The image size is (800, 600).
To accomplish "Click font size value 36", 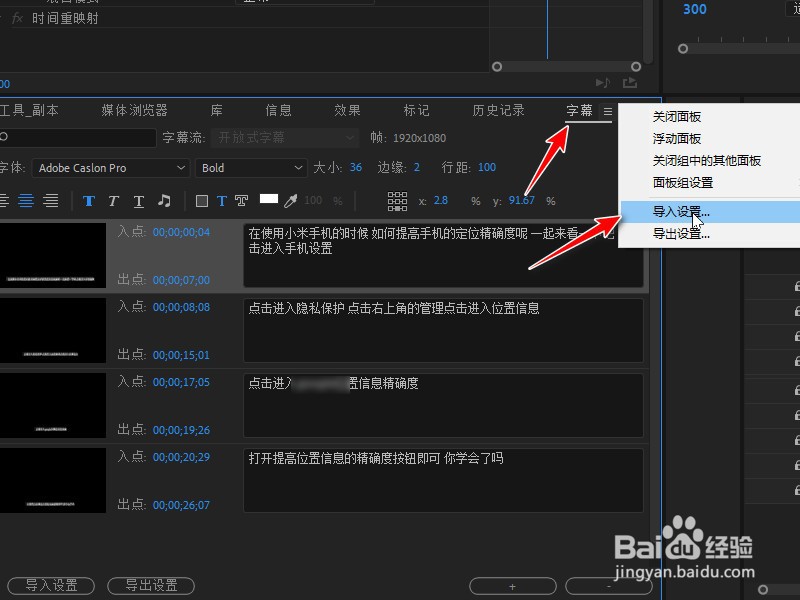I will pos(356,167).
